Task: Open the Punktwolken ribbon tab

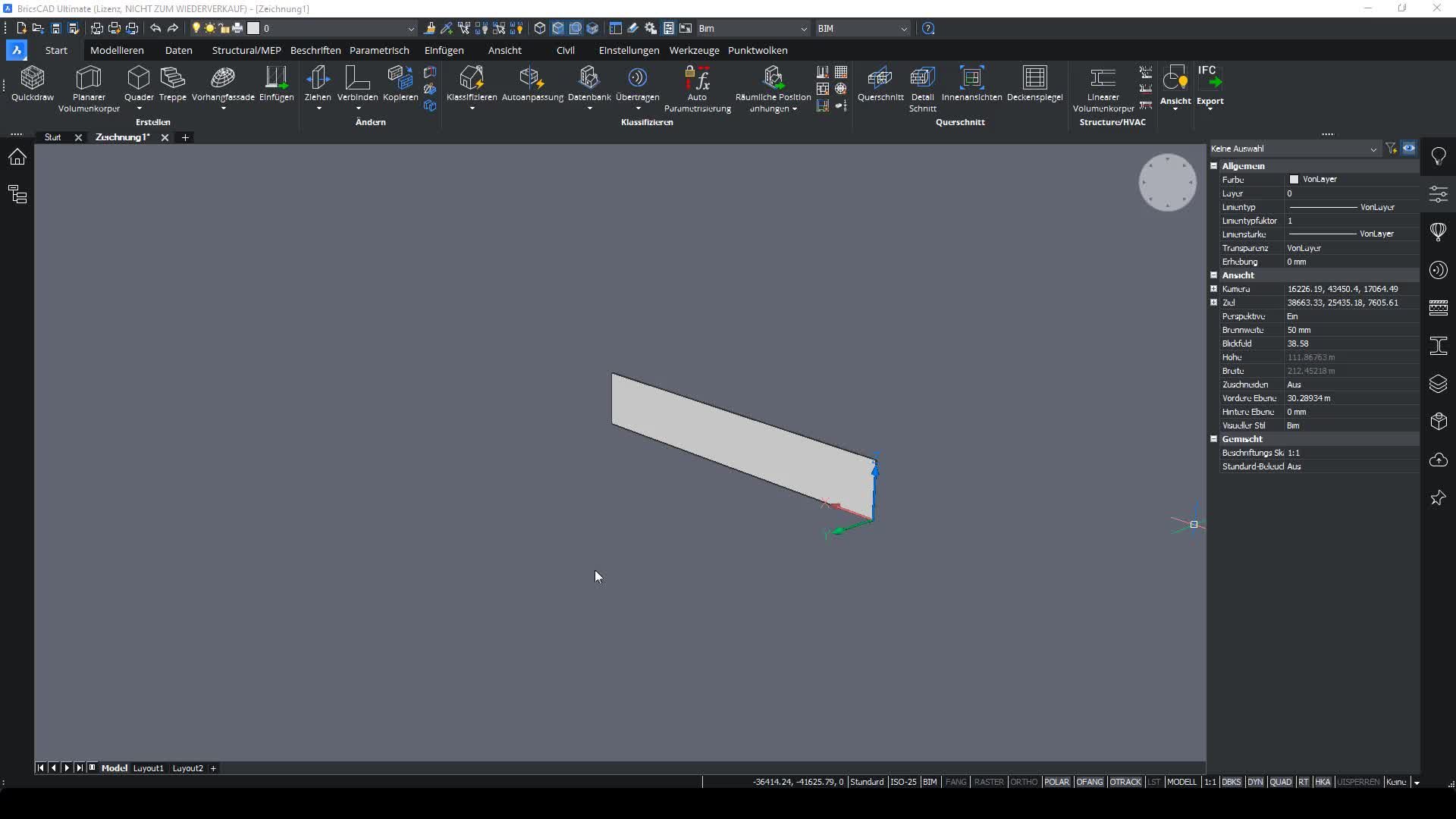Action: click(x=758, y=50)
